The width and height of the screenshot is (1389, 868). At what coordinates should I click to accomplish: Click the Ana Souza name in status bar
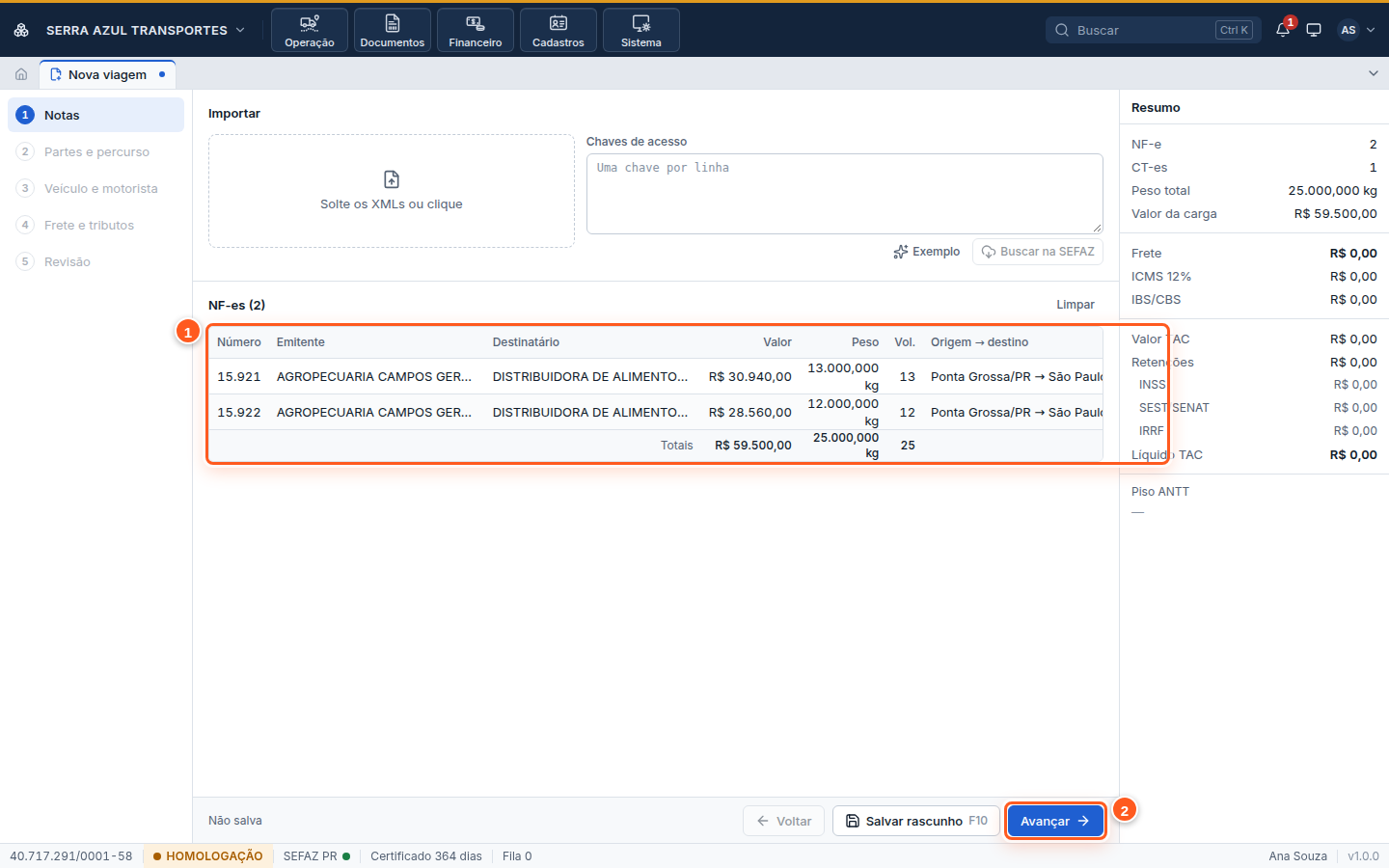[1298, 856]
